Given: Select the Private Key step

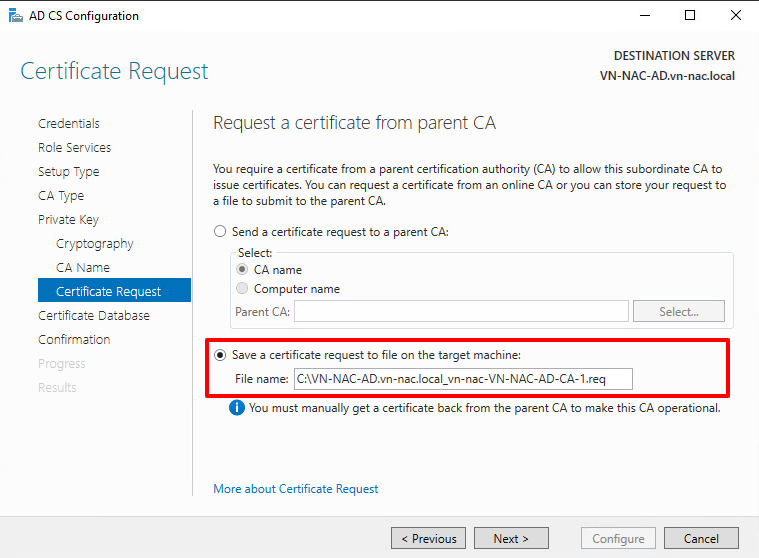Looking at the screenshot, I should pyautogui.click(x=68, y=220).
